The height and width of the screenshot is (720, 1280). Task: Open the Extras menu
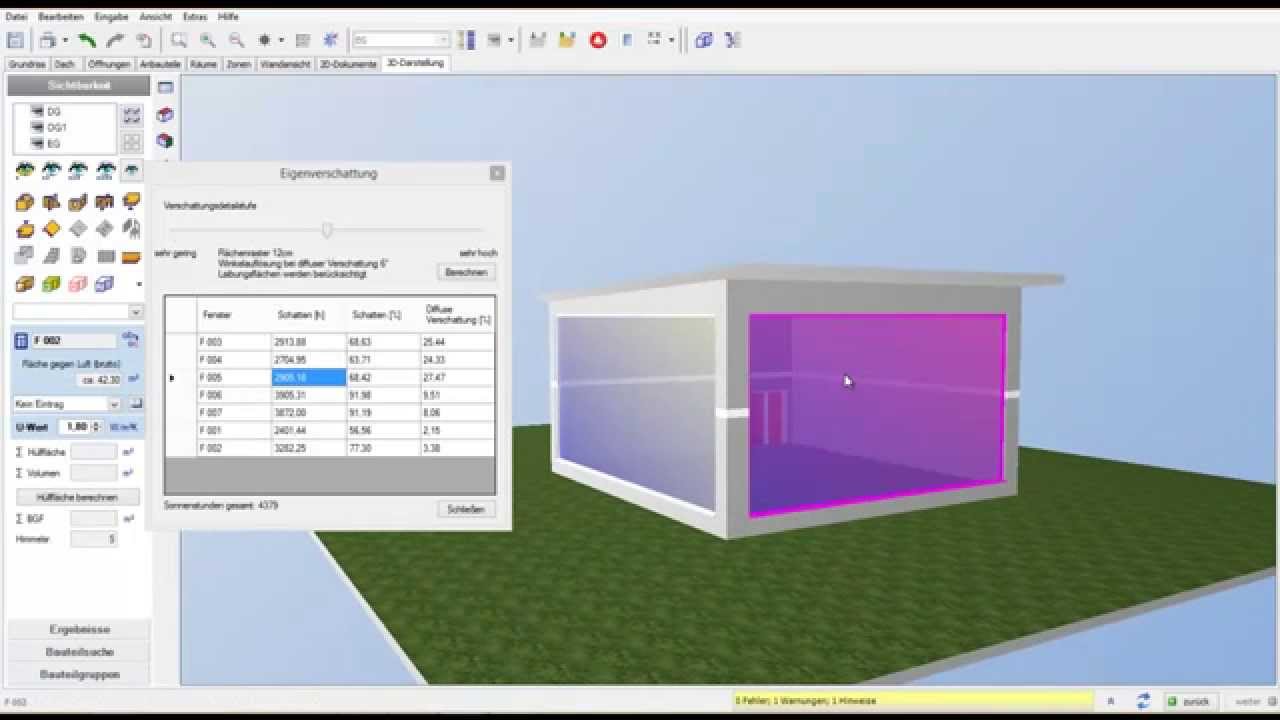pyautogui.click(x=195, y=17)
